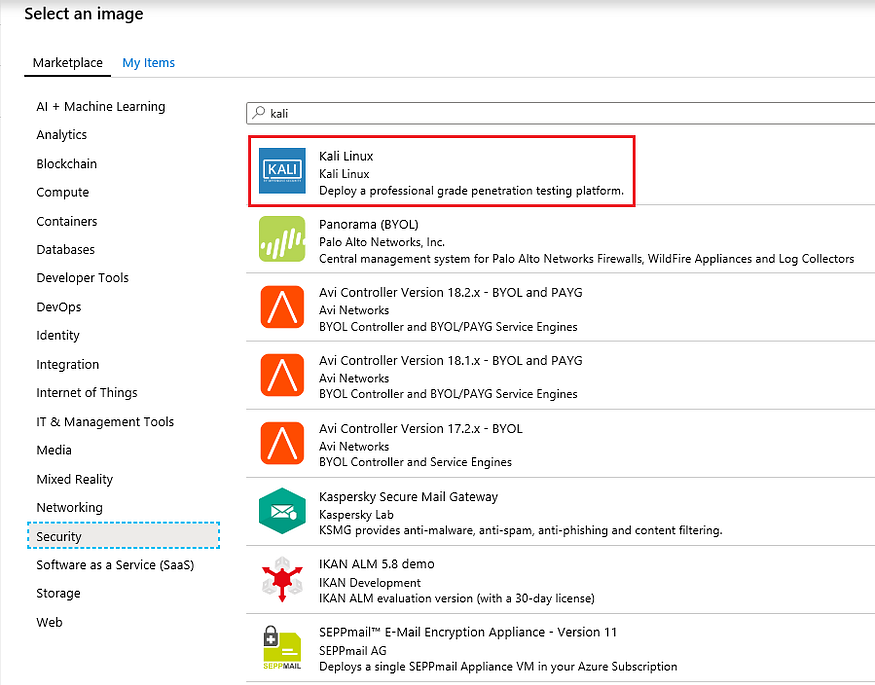The width and height of the screenshot is (875, 685).
Task: Open the Storage category
Action: click(x=58, y=593)
